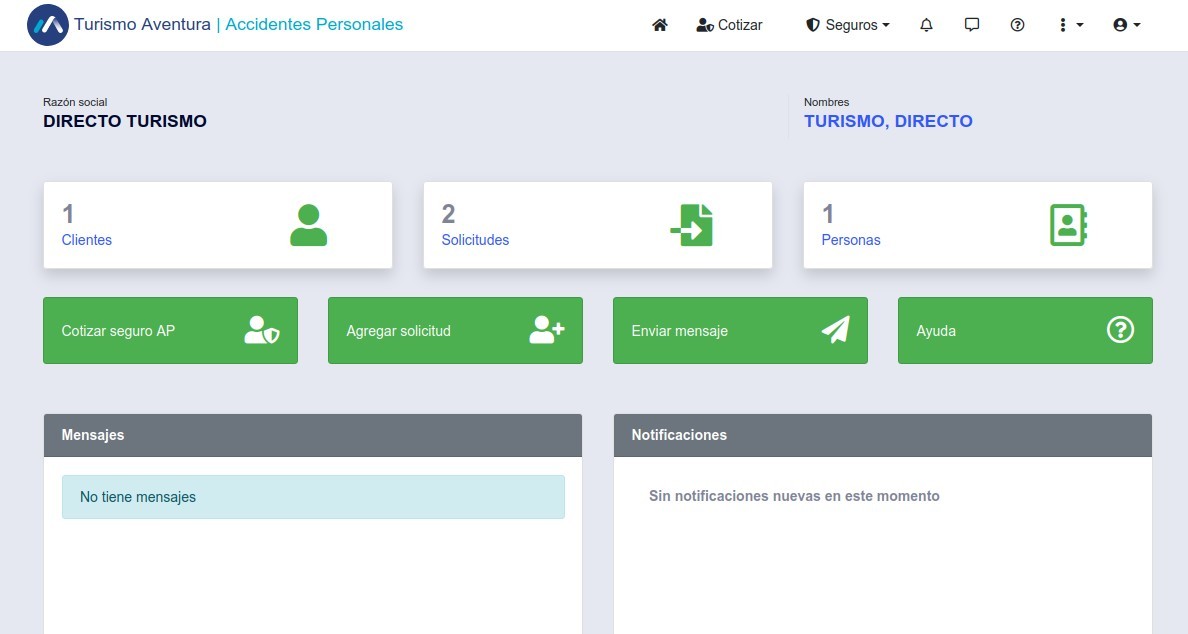Click the Enviar mensaje button
This screenshot has width=1188, height=634.
740,330
